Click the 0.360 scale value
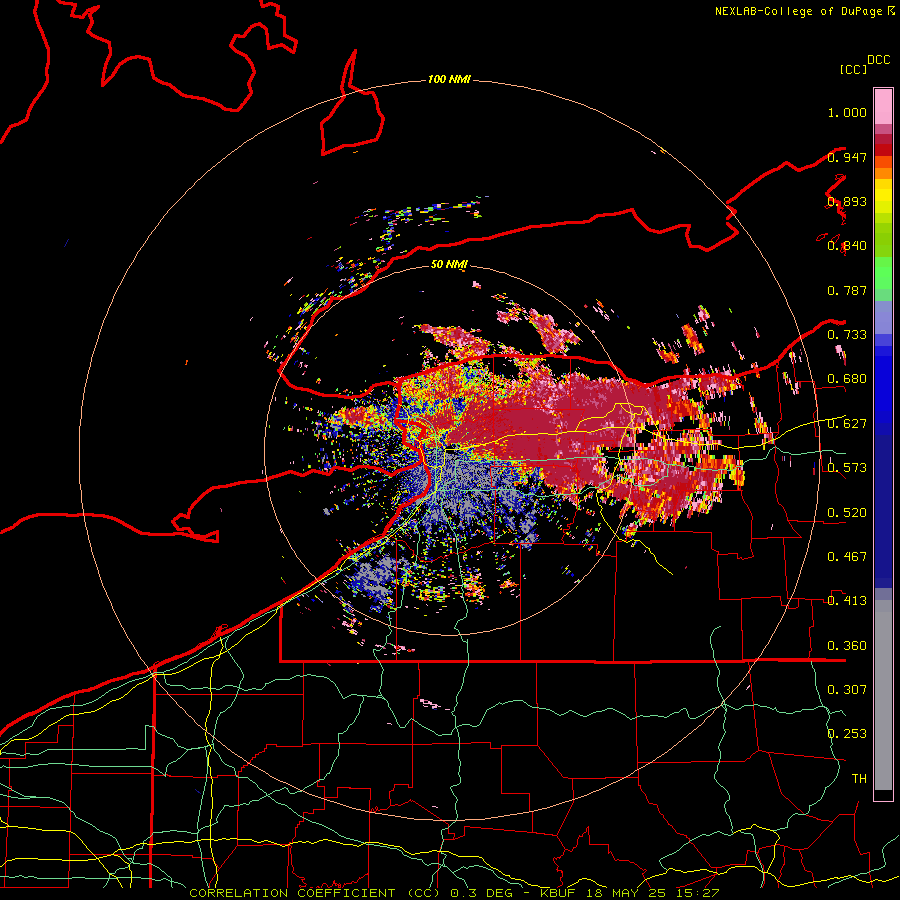Viewport: 900px width, 900px height. [847, 645]
